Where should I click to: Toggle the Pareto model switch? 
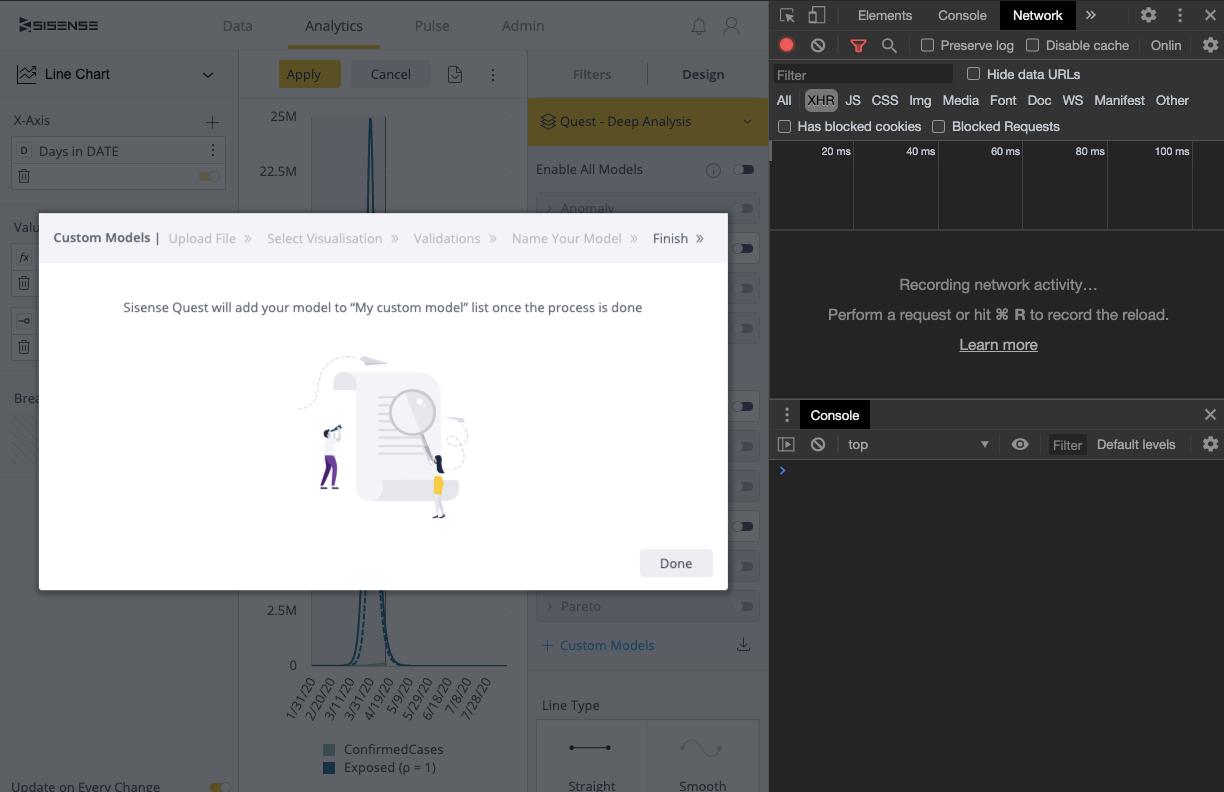tap(743, 606)
